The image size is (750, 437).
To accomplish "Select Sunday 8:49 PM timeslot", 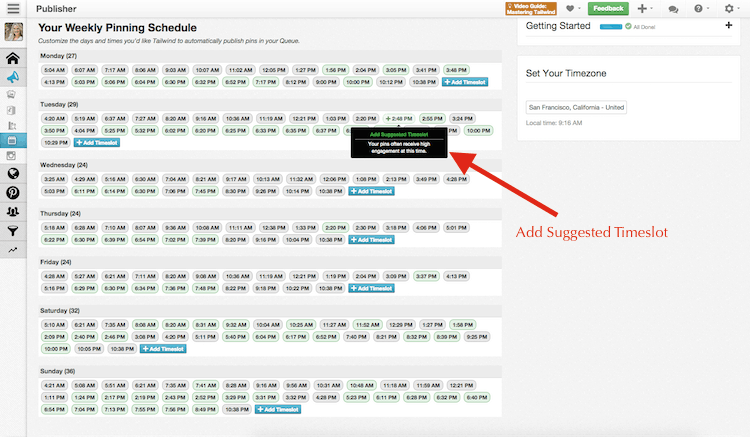I will click(x=205, y=410).
